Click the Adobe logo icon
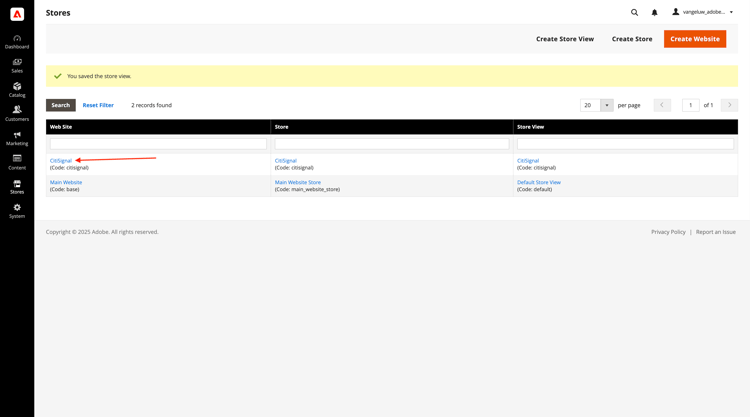The height and width of the screenshot is (417, 750). 17,14
